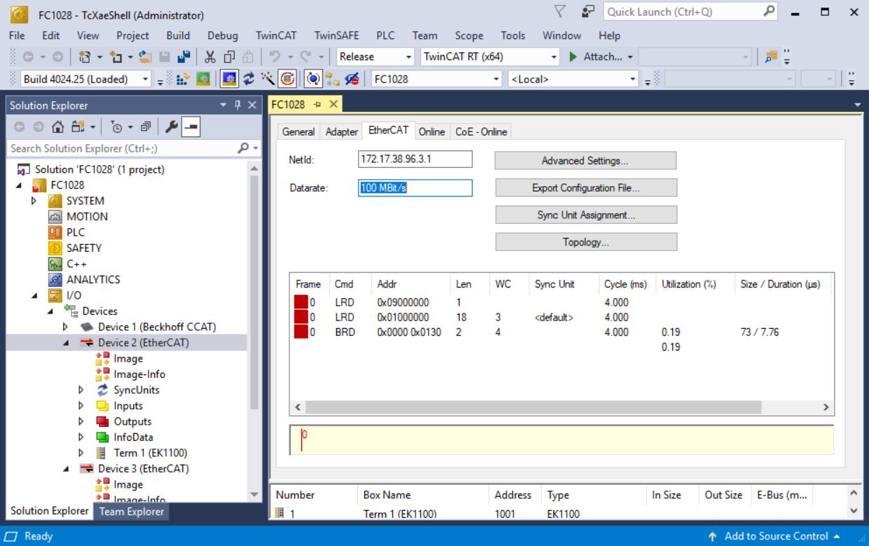
Task: Click the Save All toolbar icon
Action: coord(183,57)
